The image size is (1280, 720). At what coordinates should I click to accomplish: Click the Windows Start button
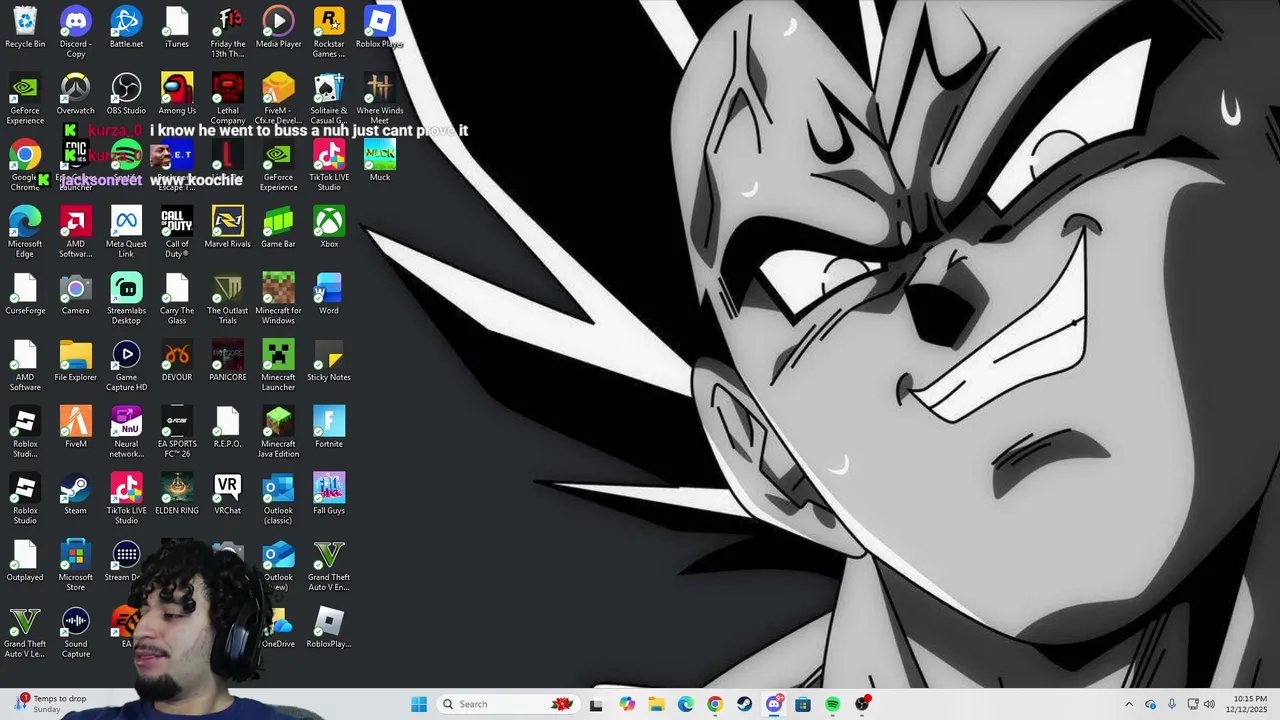click(x=419, y=704)
